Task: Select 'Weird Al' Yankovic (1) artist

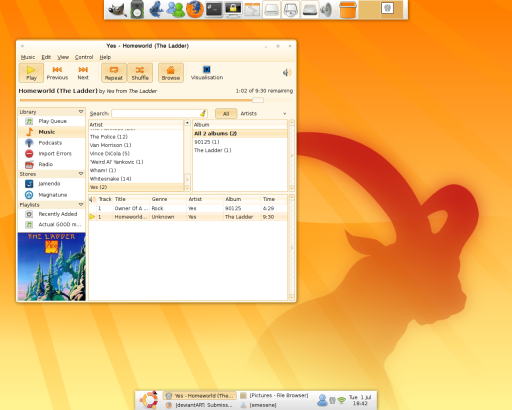Action: [136, 162]
